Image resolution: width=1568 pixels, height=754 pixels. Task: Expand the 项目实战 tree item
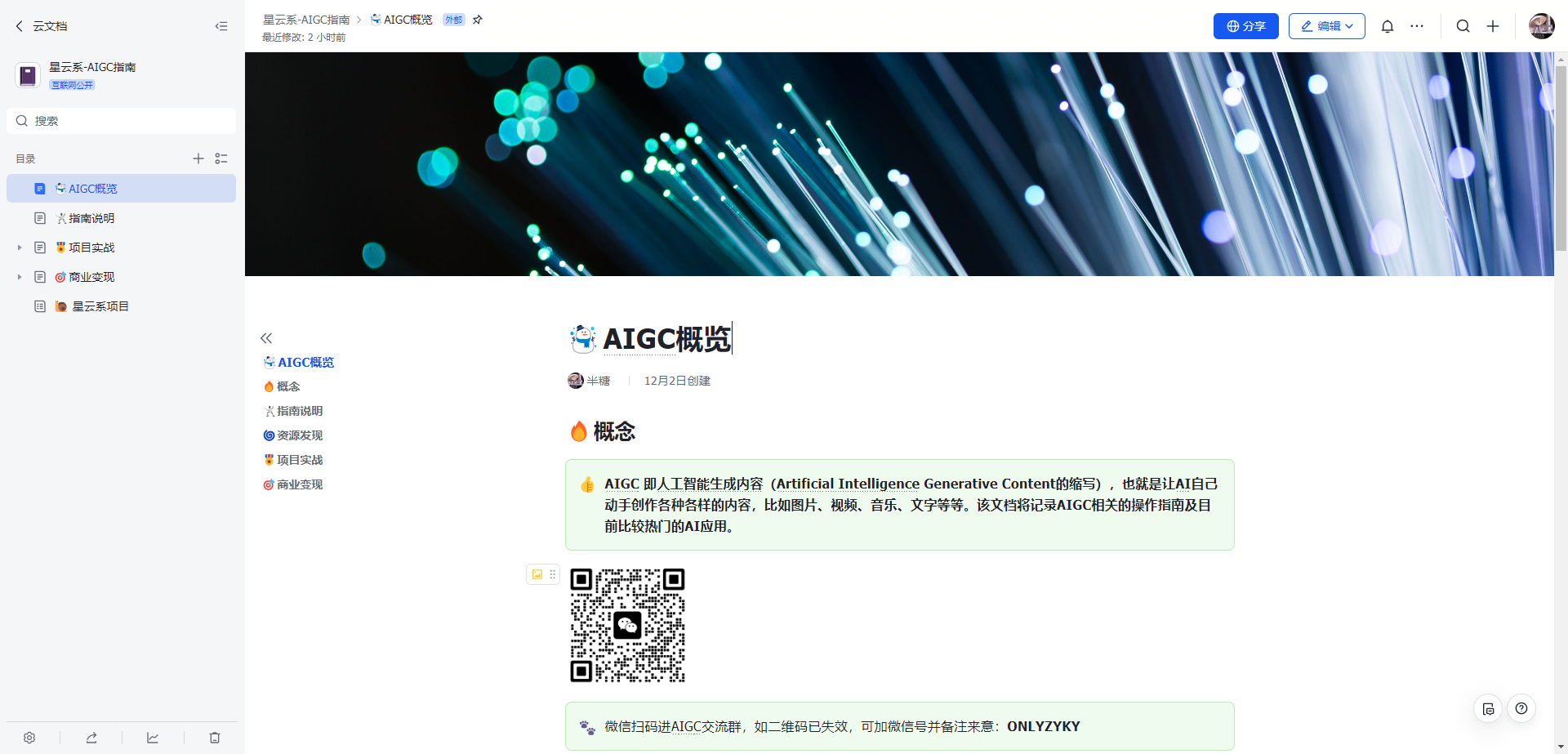click(20, 248)
